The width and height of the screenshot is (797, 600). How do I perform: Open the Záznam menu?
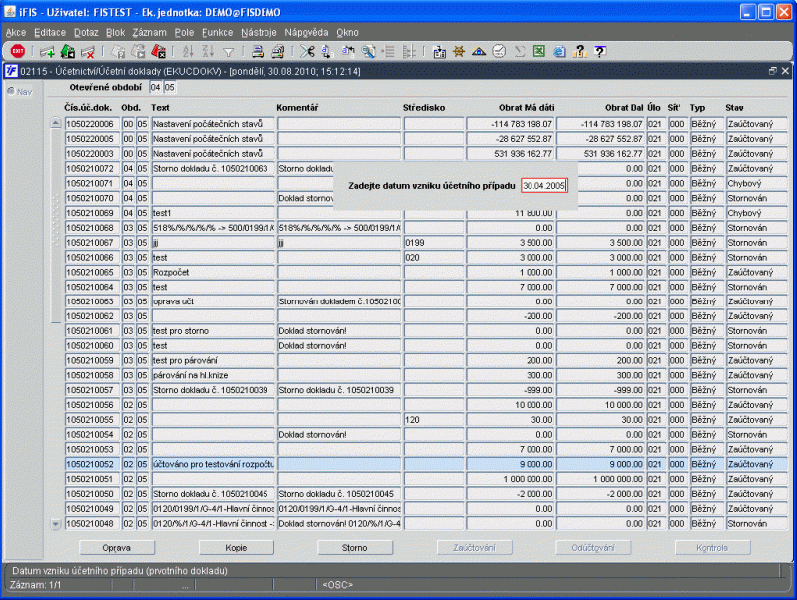click(x=149, y=33)
